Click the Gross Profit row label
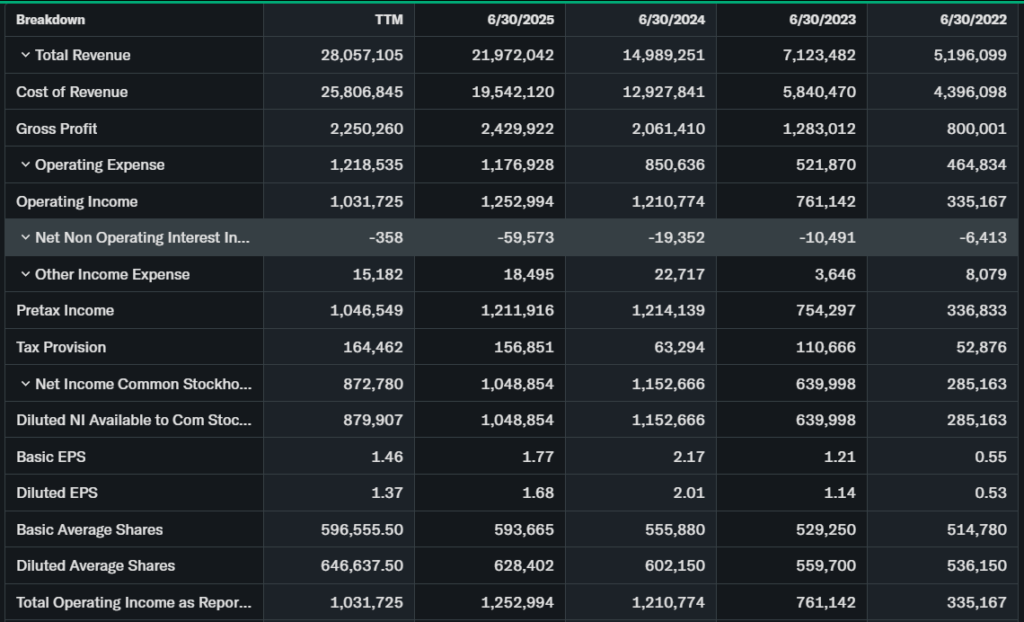Image resolution: width=1024 pixels, height=622 pixels. tap(57, 129)
